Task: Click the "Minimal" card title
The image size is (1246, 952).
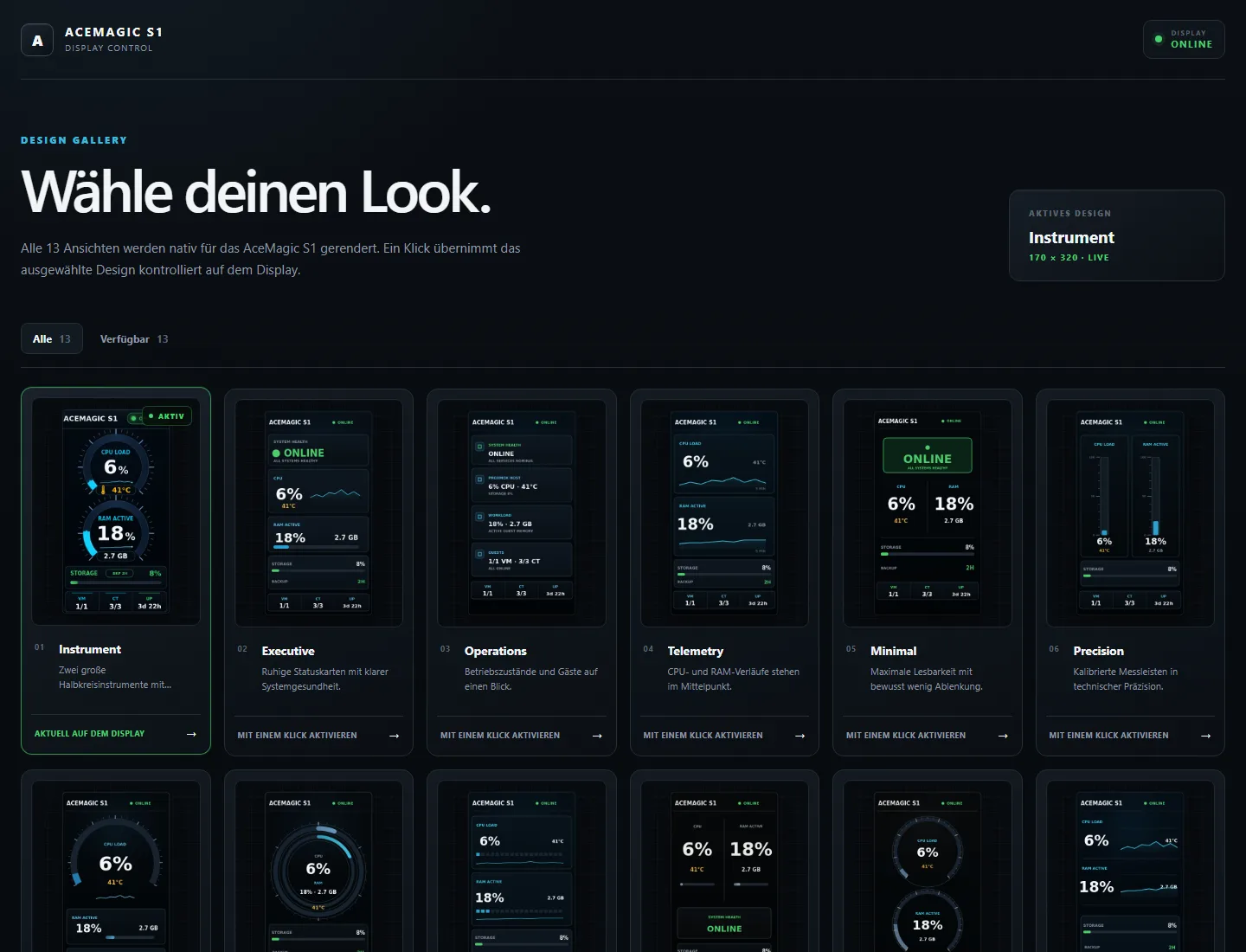Action: point(894,651)
